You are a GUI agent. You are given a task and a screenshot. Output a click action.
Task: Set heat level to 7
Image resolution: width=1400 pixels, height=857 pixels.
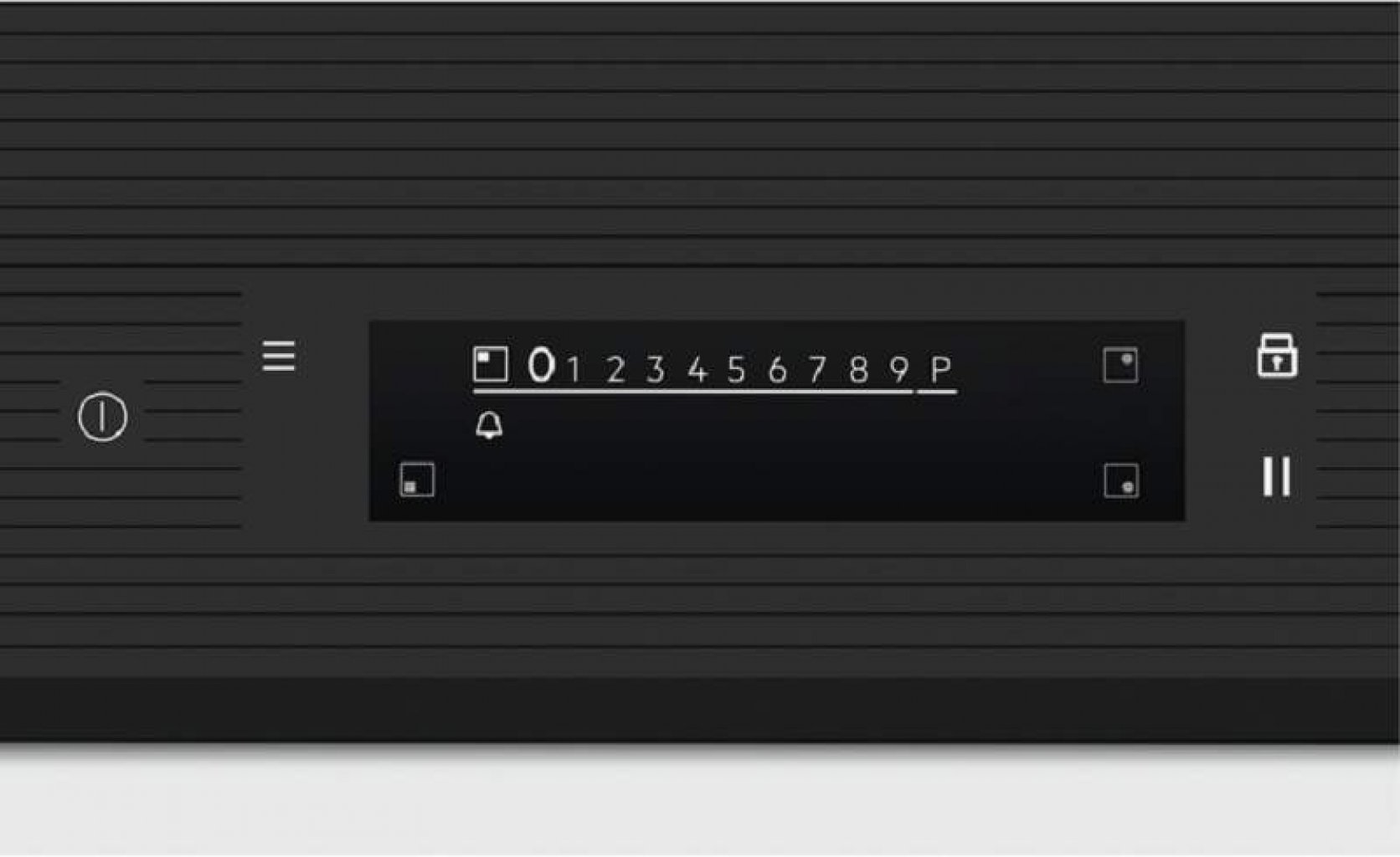click(817, 369)
